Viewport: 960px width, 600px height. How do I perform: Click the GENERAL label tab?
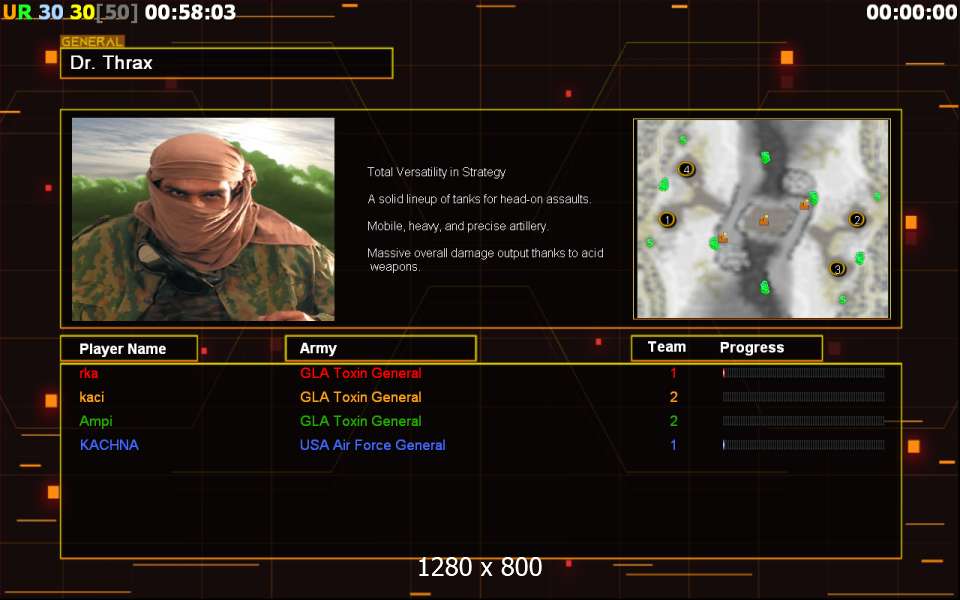pos(92,42)
